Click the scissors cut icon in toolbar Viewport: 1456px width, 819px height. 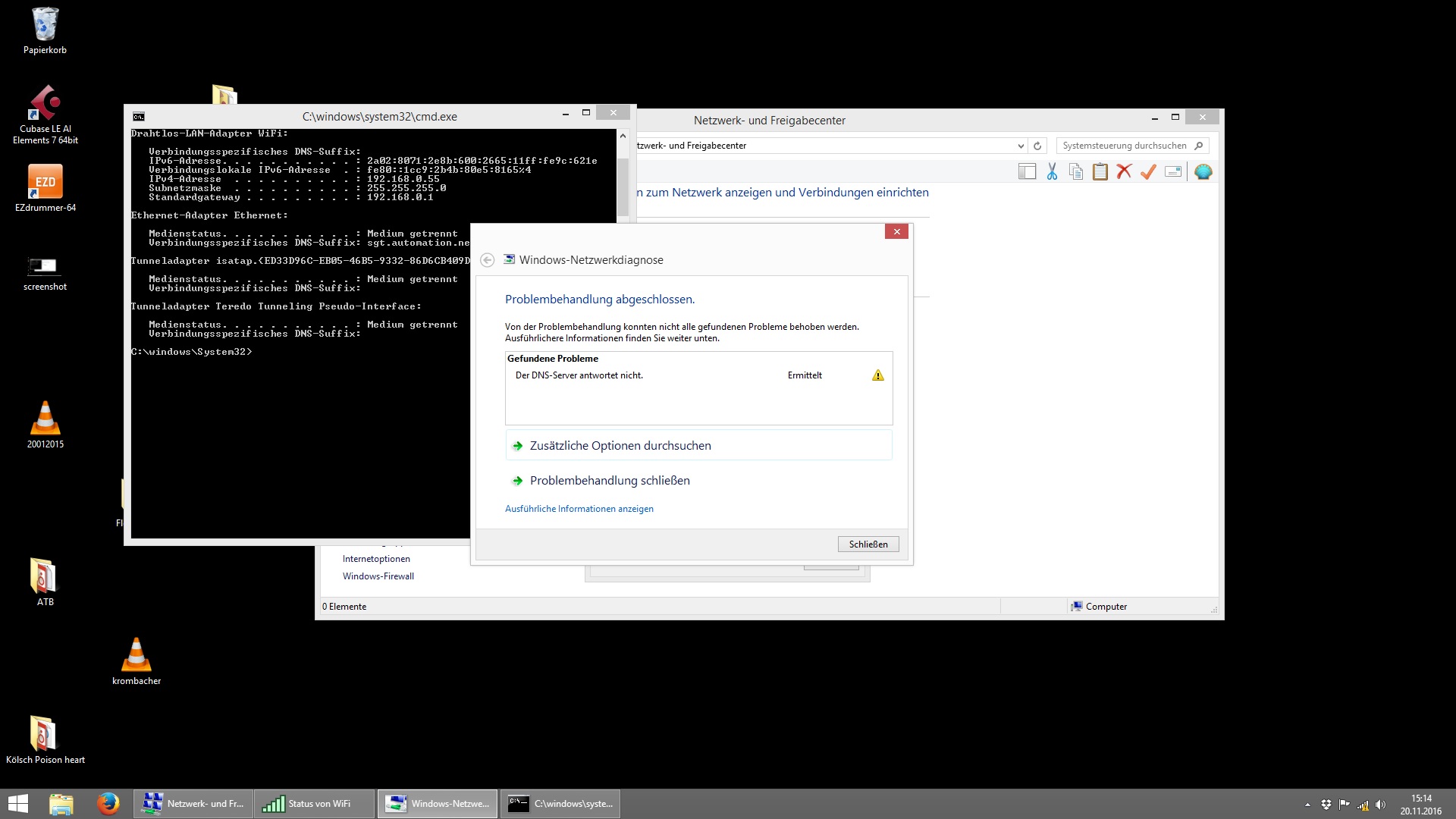click(1051, 172)
